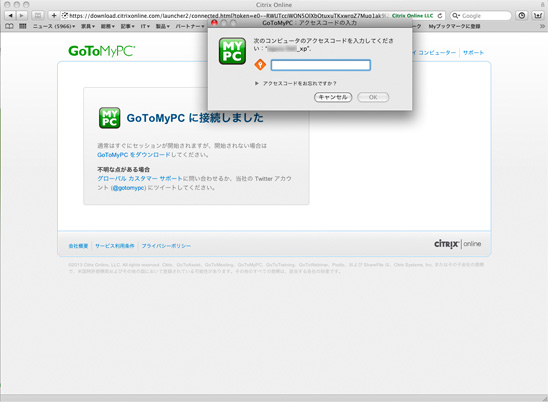Image resolution: width=548 pixels, height=403 pixels.
Task: Open the 家具 bookmark folder
Action: [x=88, y=26]
